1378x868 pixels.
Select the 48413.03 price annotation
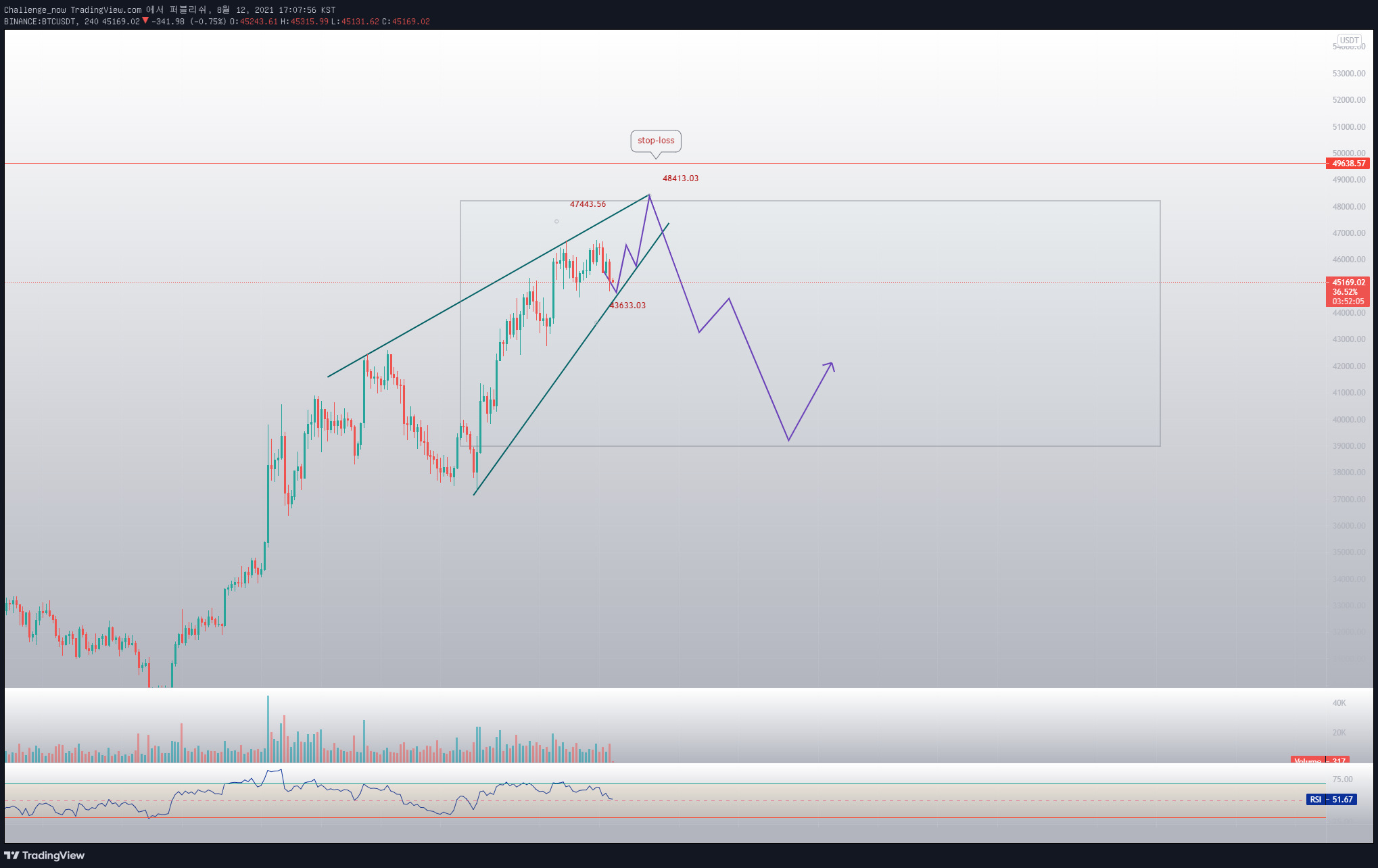click(680, 178)
